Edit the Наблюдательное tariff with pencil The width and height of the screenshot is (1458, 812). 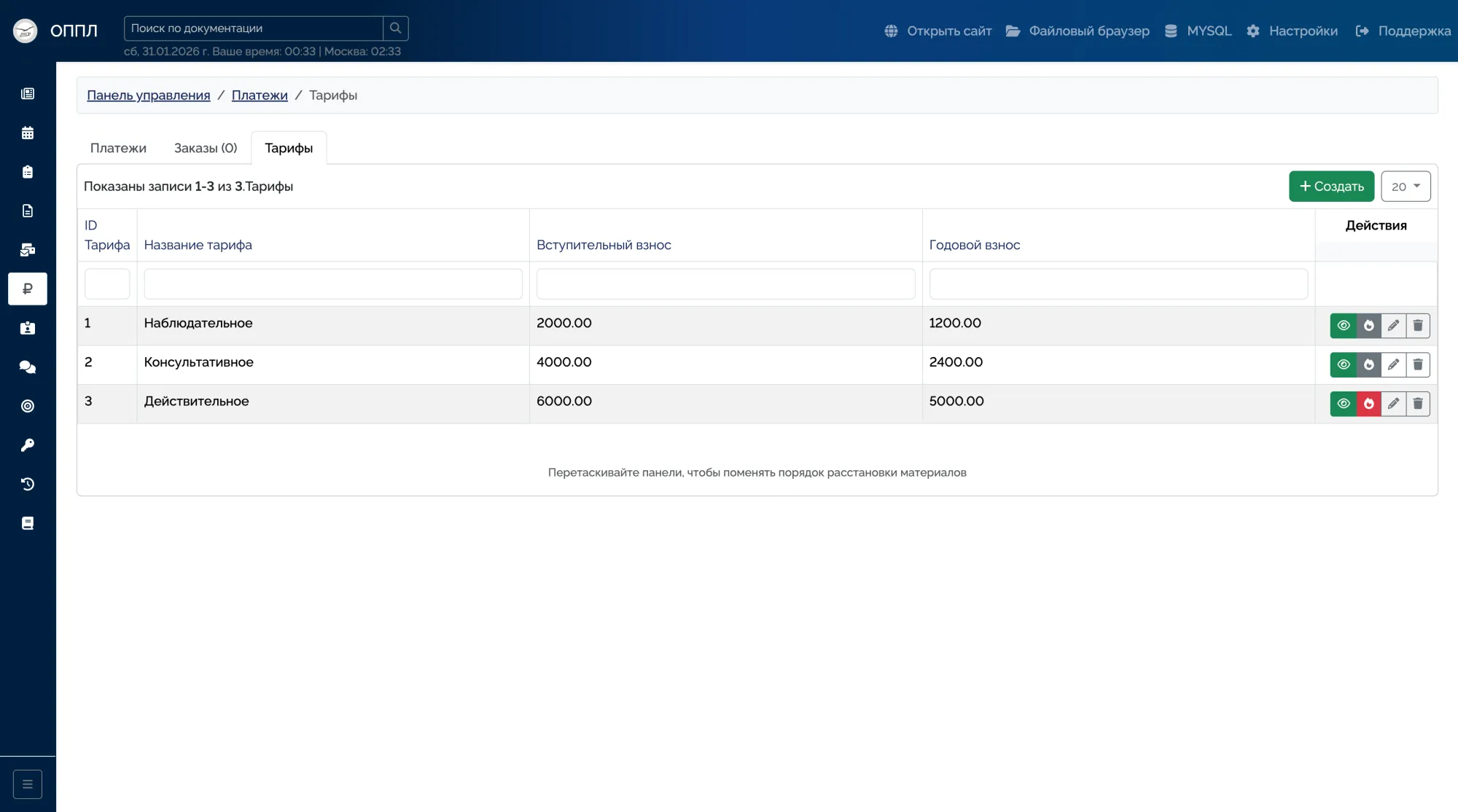[x=1393, y=326]
